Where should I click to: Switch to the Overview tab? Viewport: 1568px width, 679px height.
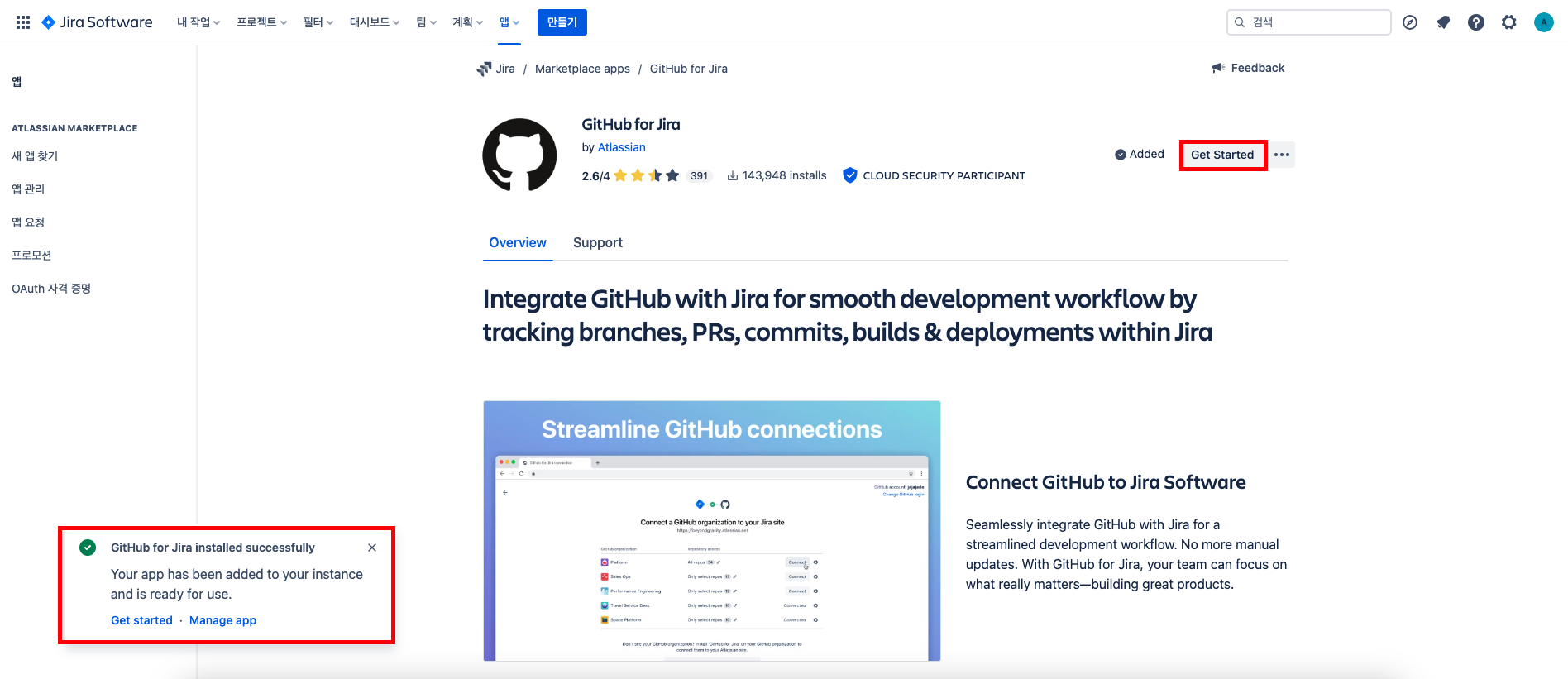pyautogui.click(x=518, y=242)
